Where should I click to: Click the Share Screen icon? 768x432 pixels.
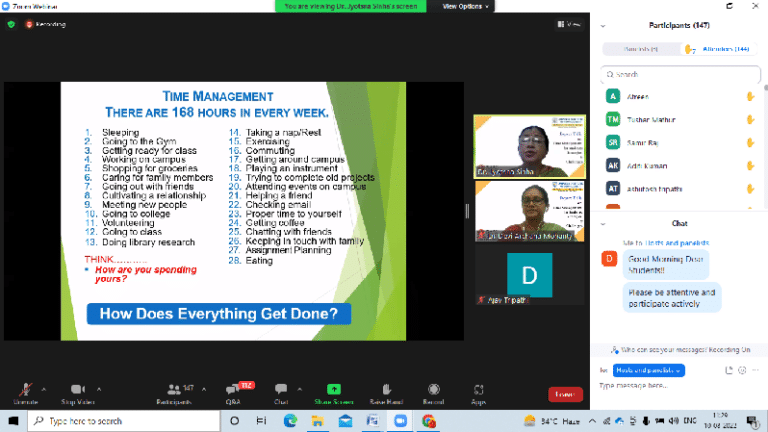(x=334, y=389)
